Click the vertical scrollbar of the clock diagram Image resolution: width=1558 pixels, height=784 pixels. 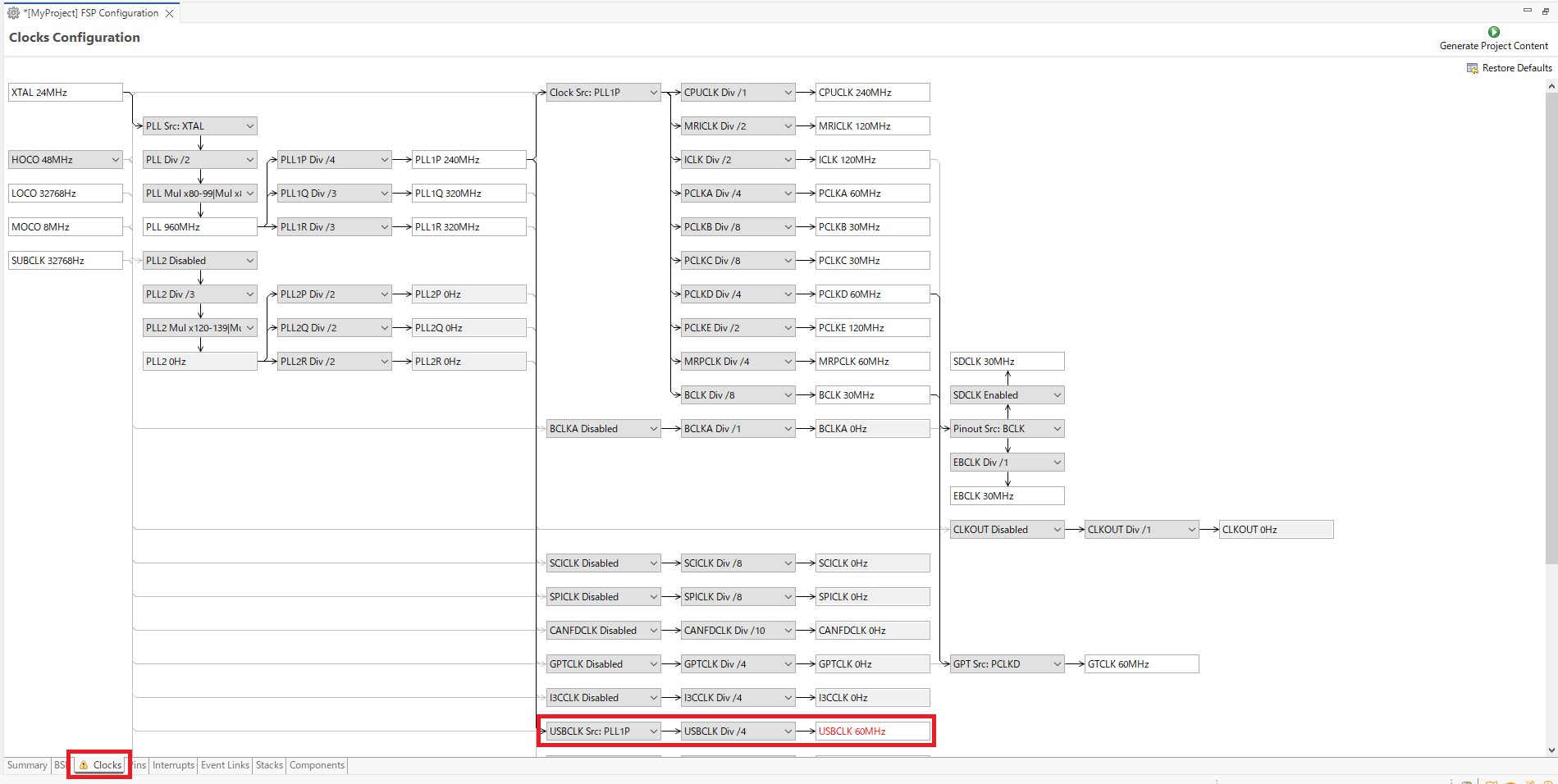(x=1551, y=328)
